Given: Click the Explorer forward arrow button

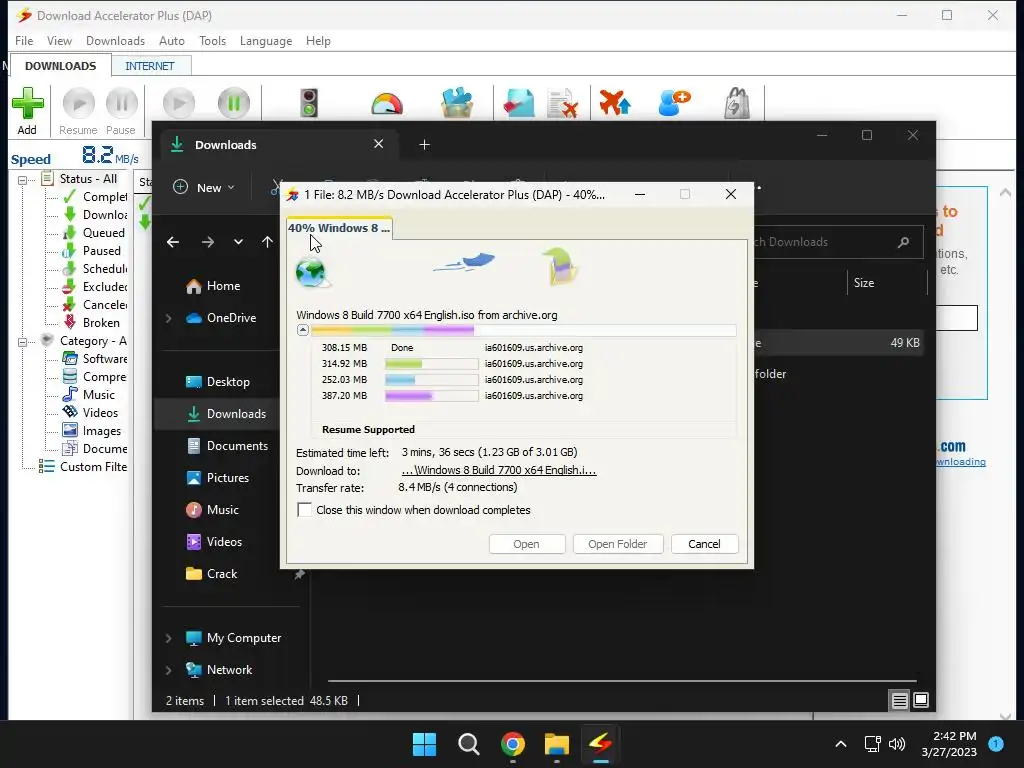Looking at the screenshot, I should (x=208, y=242).
